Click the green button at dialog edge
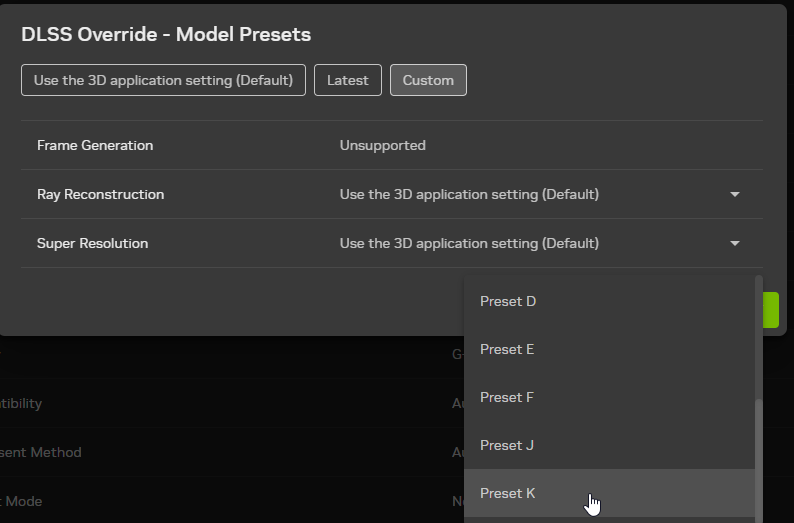794x523 pixels. (771, 310)
